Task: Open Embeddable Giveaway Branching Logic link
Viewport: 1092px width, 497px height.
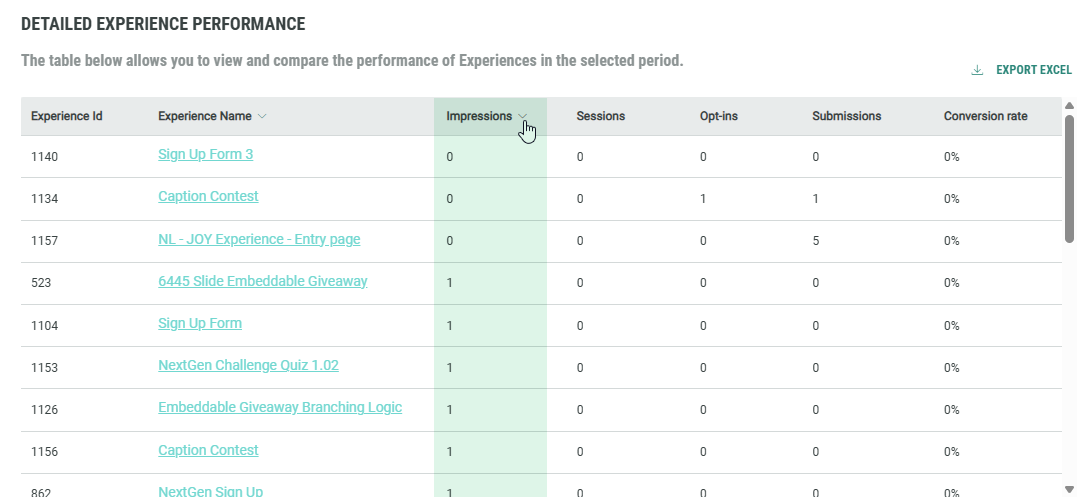Action: 280,407
